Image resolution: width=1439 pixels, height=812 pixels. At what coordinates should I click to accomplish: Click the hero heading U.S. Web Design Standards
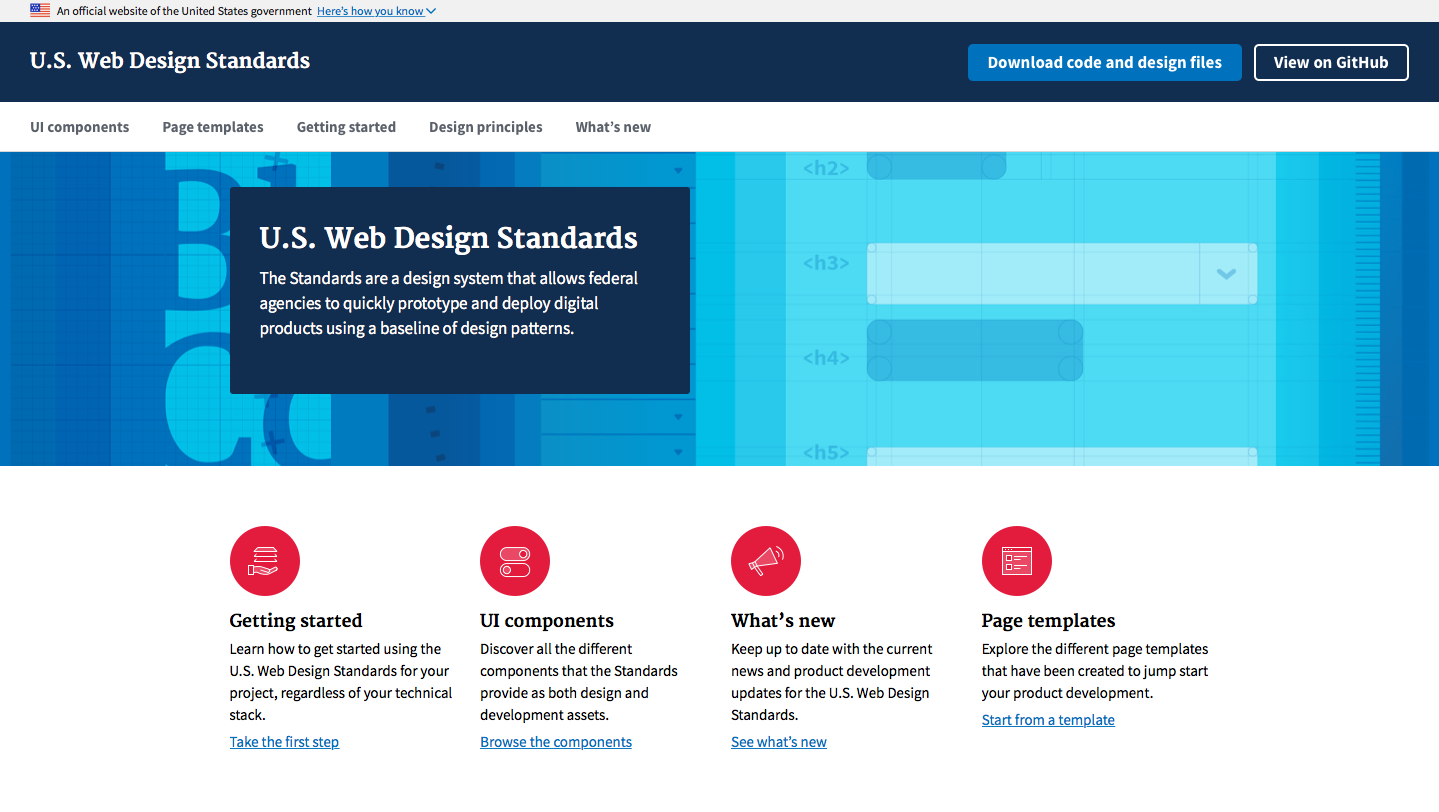pos(449,238)
